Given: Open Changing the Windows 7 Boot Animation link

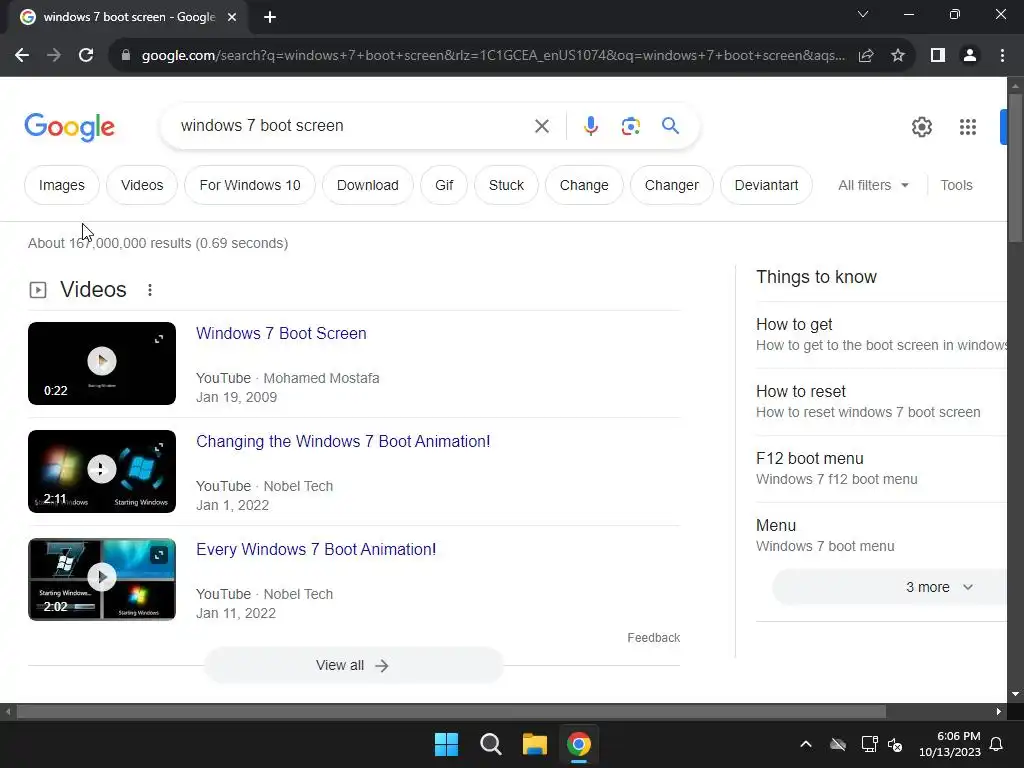Looking at the screenshot, I should tap(343, 441).
